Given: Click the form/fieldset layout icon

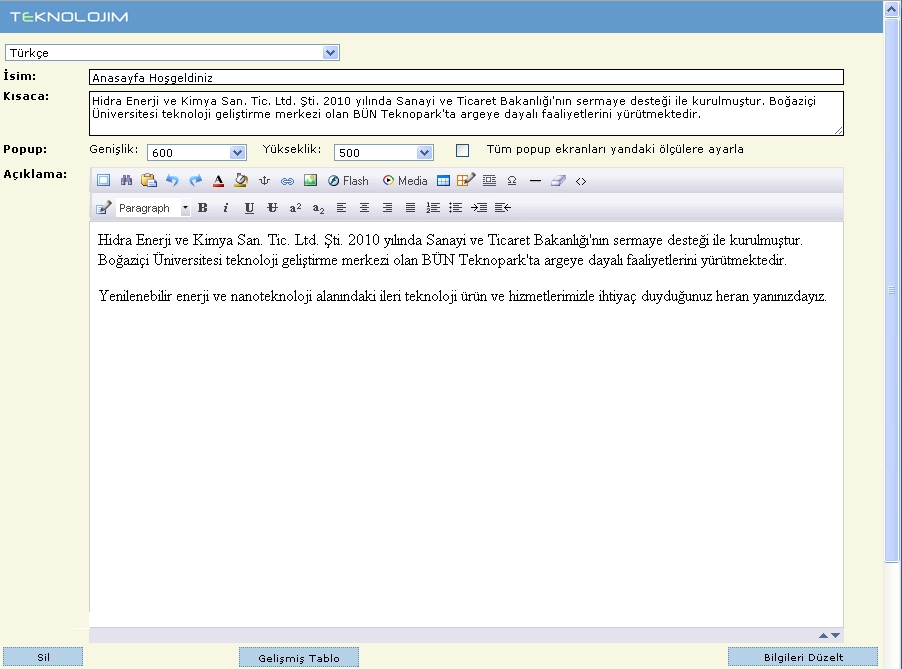Looking at the screenshot, I should [x=490, y=181].
